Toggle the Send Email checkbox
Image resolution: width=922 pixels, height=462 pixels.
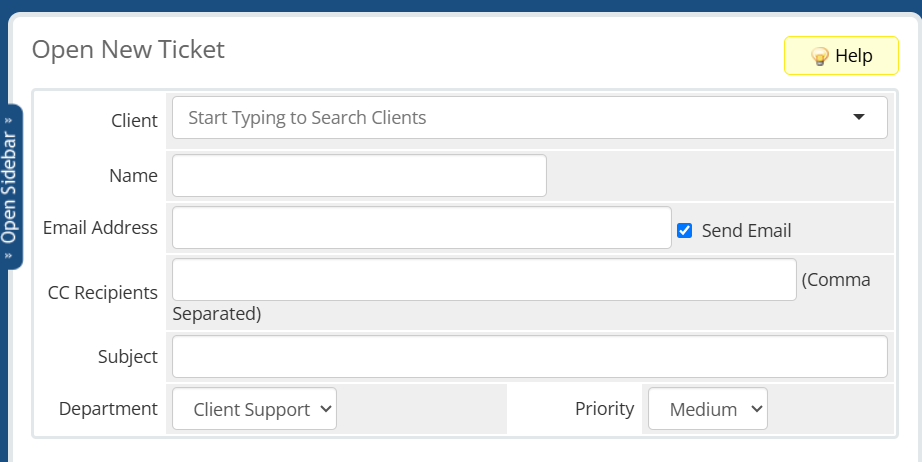coord(684,230)
